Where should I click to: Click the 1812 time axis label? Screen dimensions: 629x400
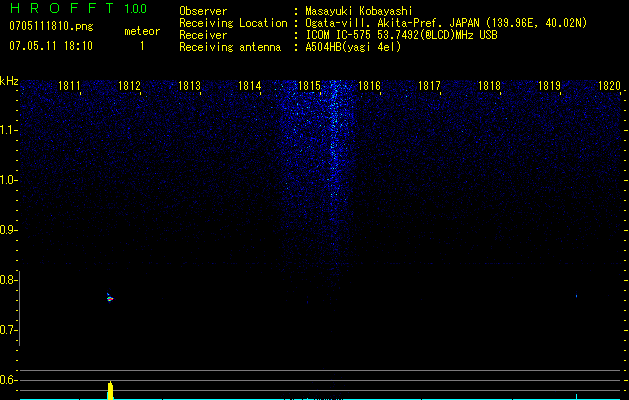pyautogui.click(x=130, y=86)
